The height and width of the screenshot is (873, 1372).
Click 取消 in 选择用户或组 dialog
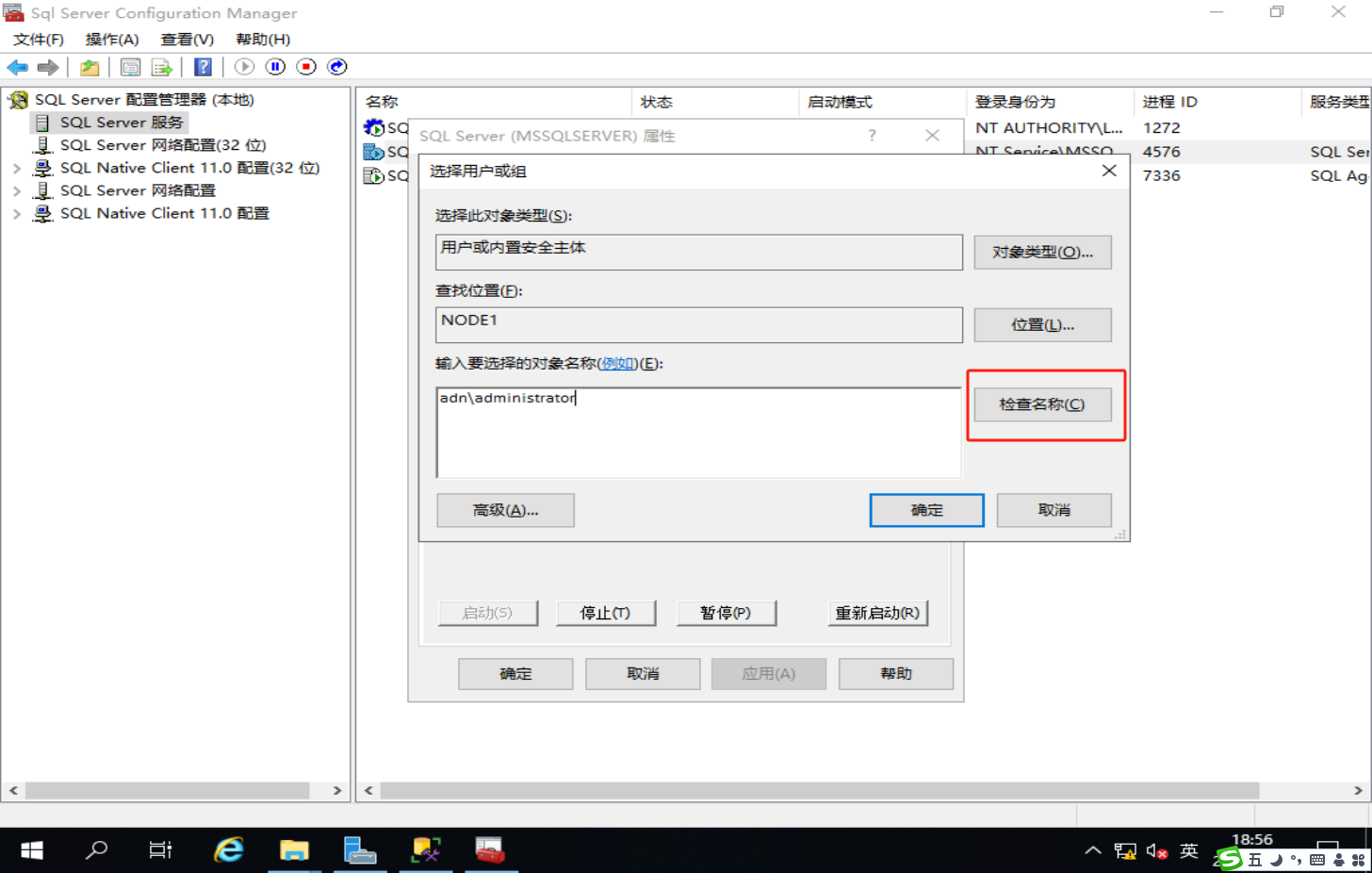coord(1054,510)
